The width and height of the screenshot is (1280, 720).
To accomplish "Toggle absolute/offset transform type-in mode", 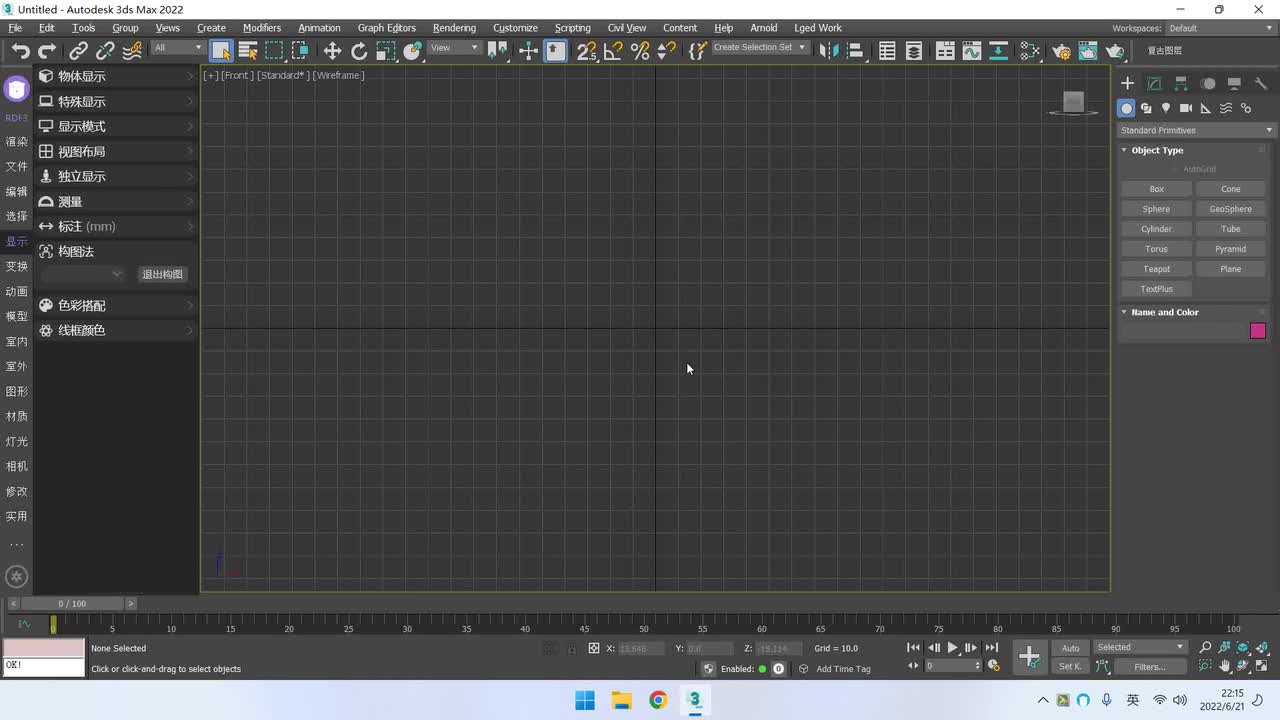I will tap(594, 648).
